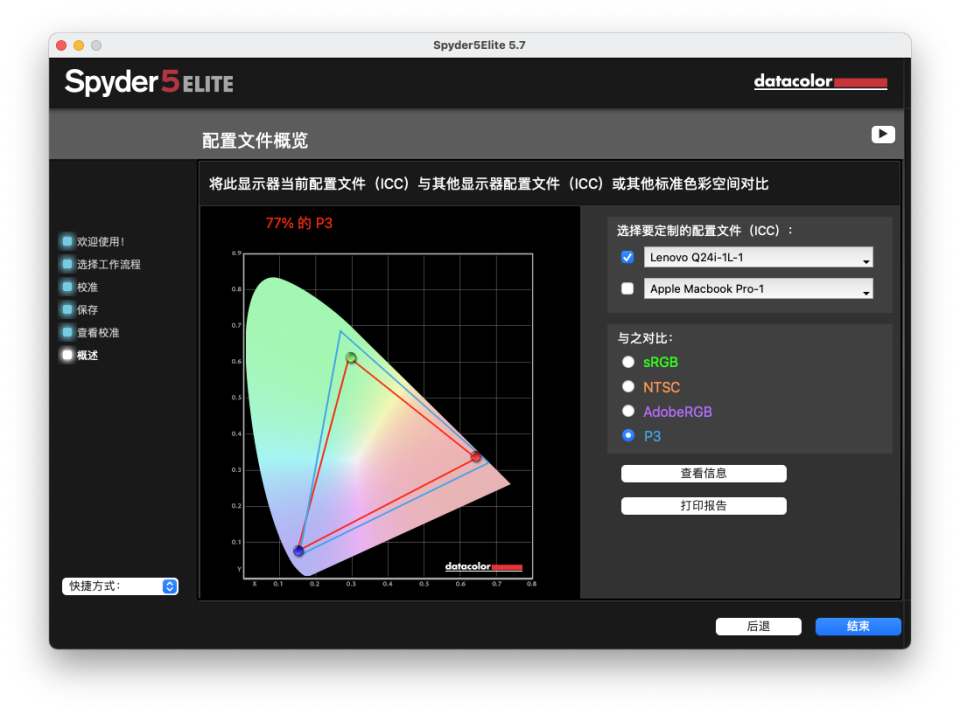This screenshot has width=960, height=714.
Task: Select the sRGB comparison radio button
Action: [628, 362]
